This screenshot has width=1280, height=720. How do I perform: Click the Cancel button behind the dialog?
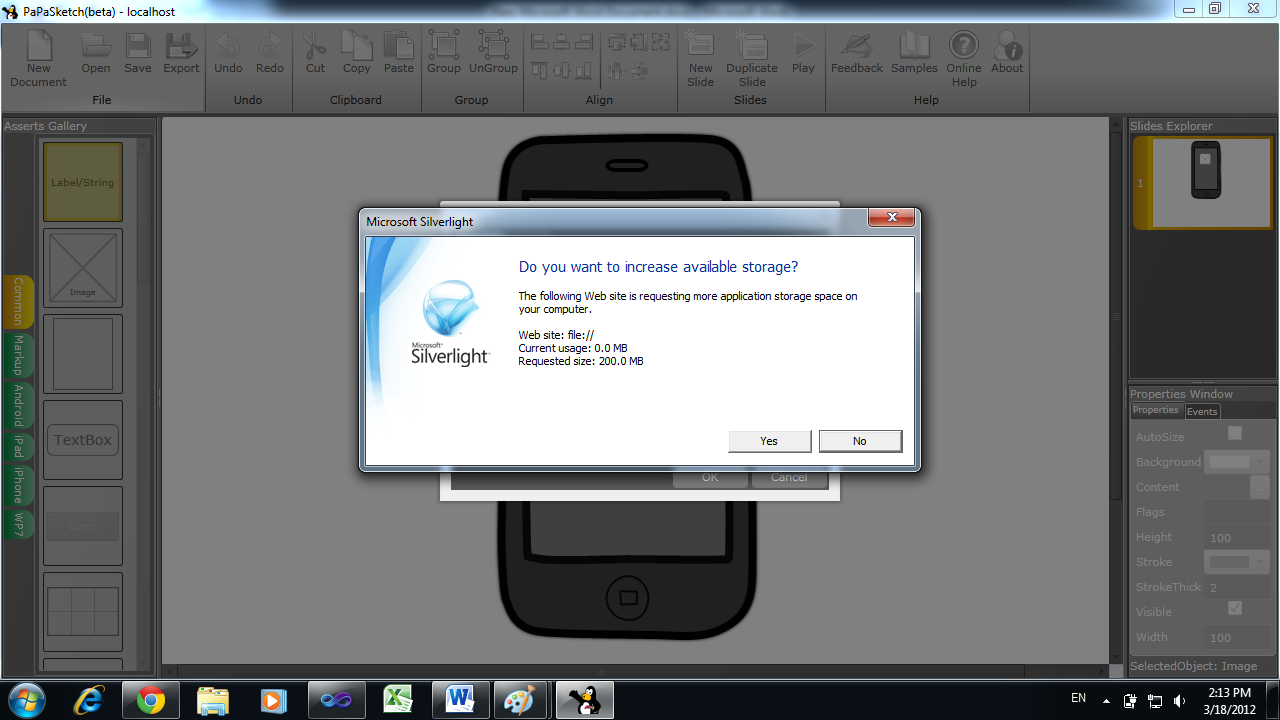[788, 478]
